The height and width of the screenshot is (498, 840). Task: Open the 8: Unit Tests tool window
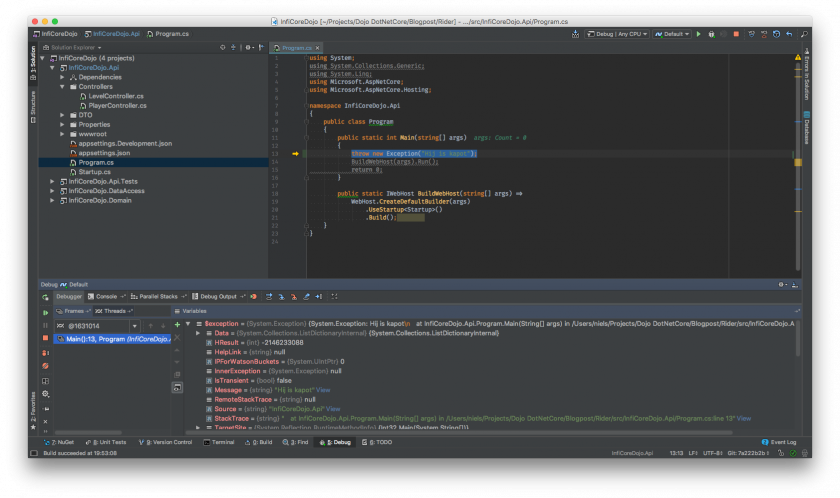pos(106,443)
